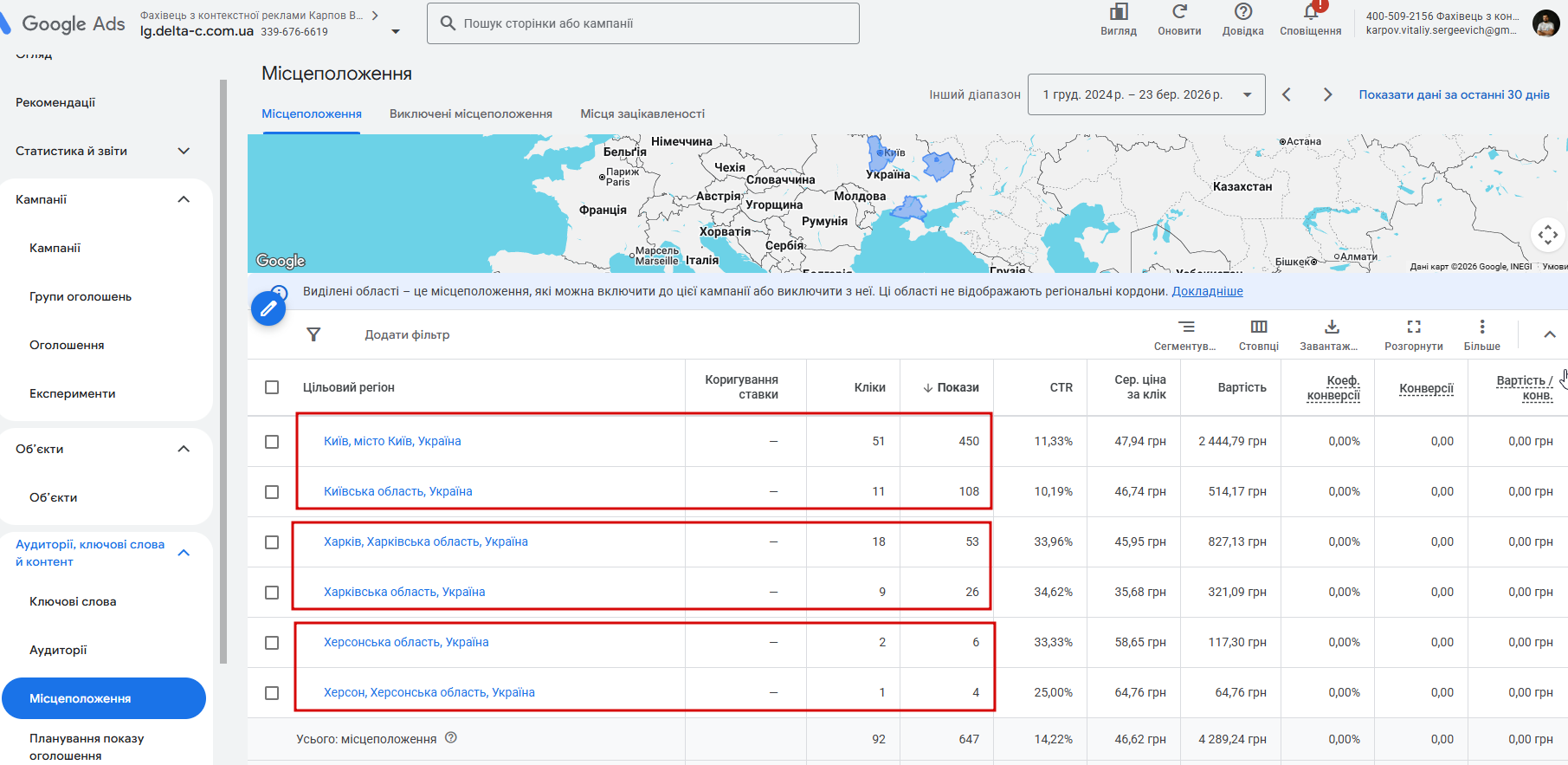This screenshot has width=1568, height=765.
Task: Switch to Виключені місцеположення tab
Action: click(x=470, y=113)
